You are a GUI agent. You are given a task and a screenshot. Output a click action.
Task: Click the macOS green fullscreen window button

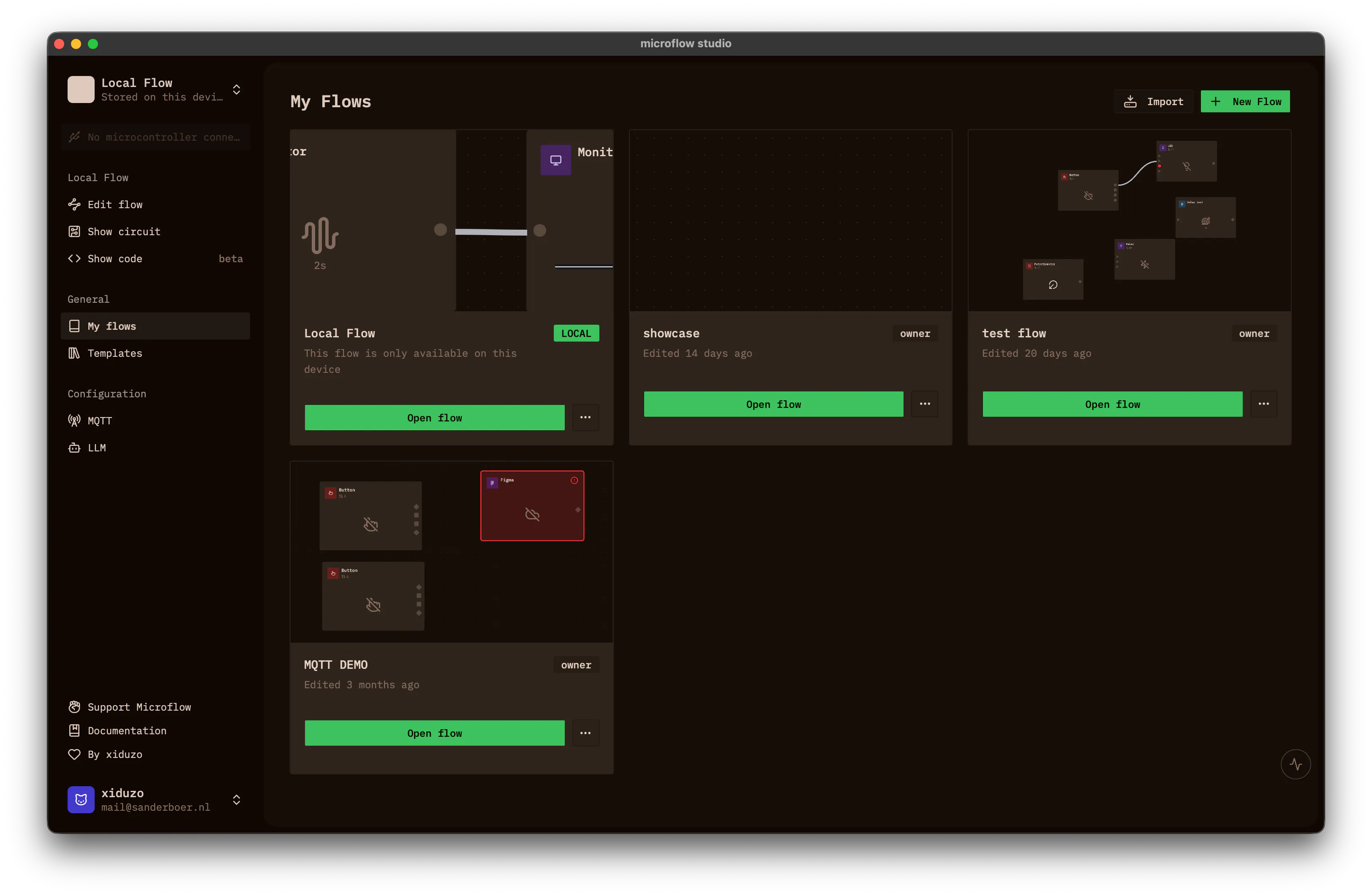pyautogui.click(x=93, y=44)
